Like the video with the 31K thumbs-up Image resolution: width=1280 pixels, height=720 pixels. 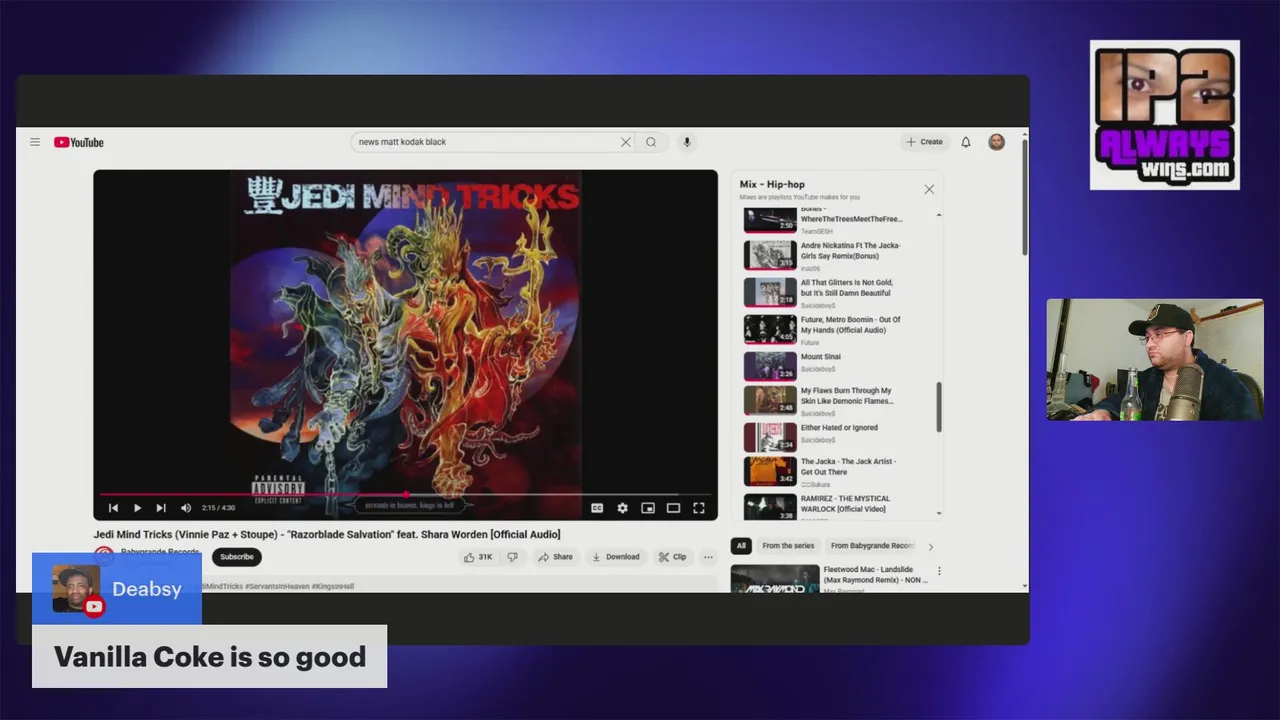pos(477,557)
